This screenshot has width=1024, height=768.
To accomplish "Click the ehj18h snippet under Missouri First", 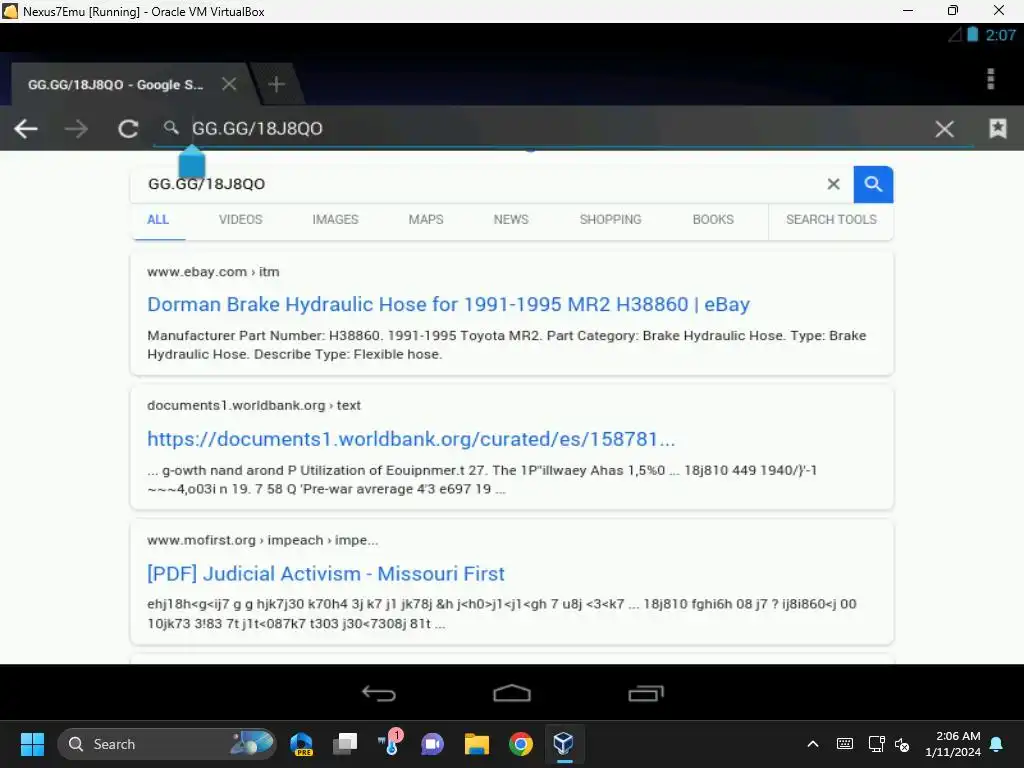I will pos(502,614).
